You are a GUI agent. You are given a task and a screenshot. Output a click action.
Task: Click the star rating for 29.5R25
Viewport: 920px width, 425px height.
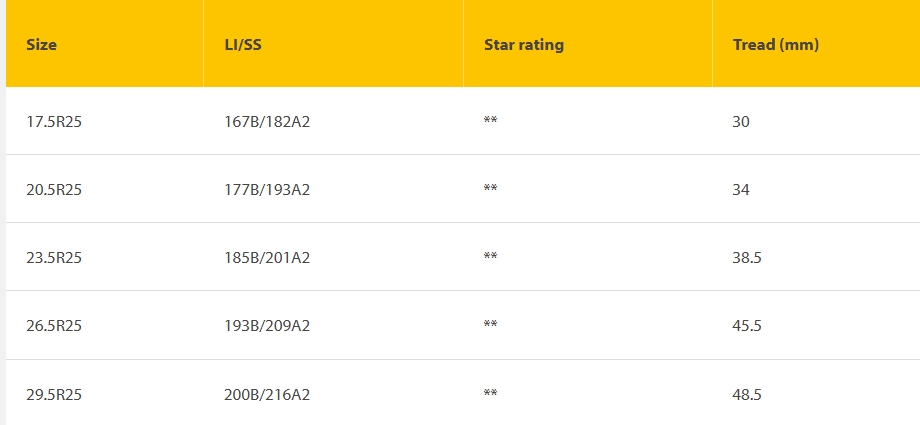click(x=491, y=393)
